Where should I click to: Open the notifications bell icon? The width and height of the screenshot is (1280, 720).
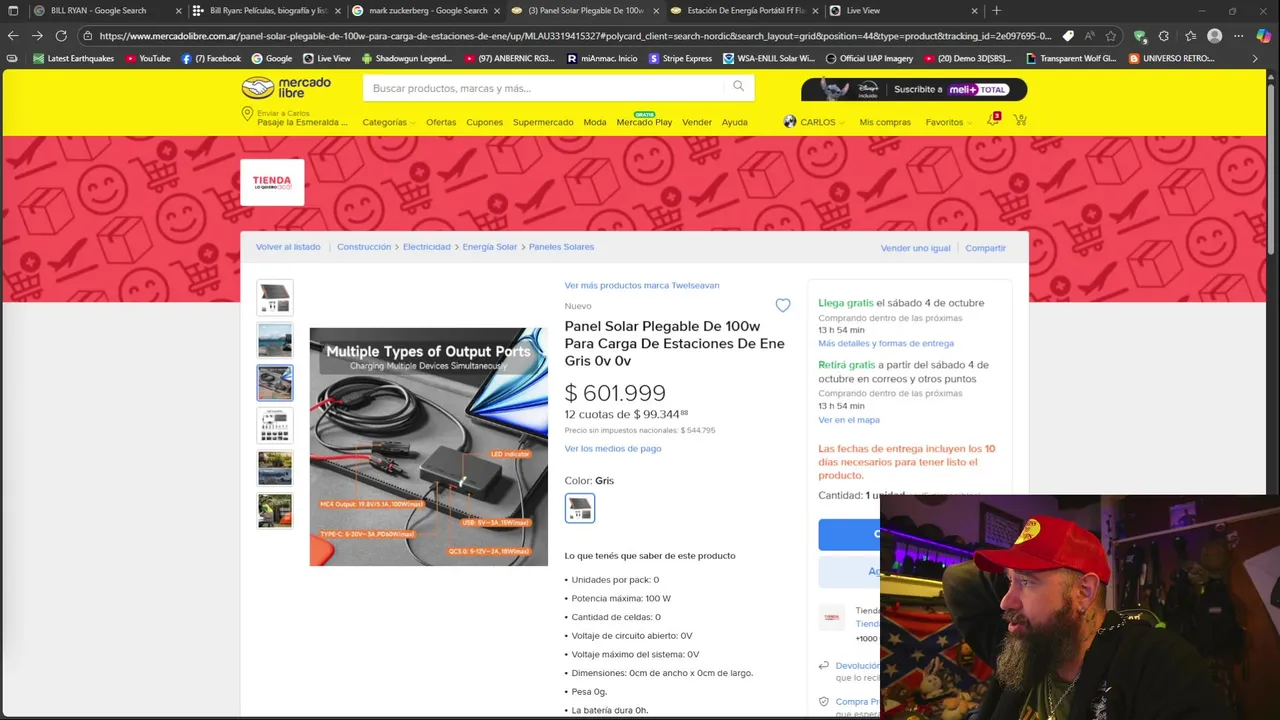point(993,121)
